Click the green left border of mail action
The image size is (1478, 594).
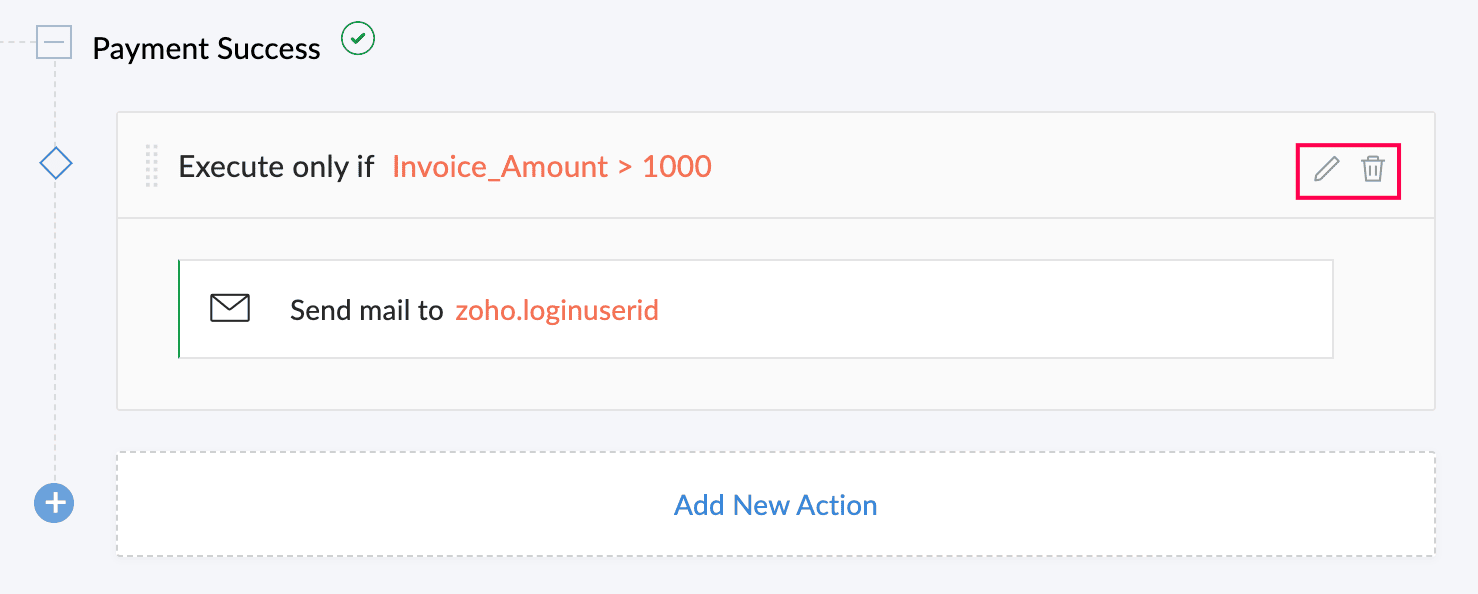tap(179, 309)
